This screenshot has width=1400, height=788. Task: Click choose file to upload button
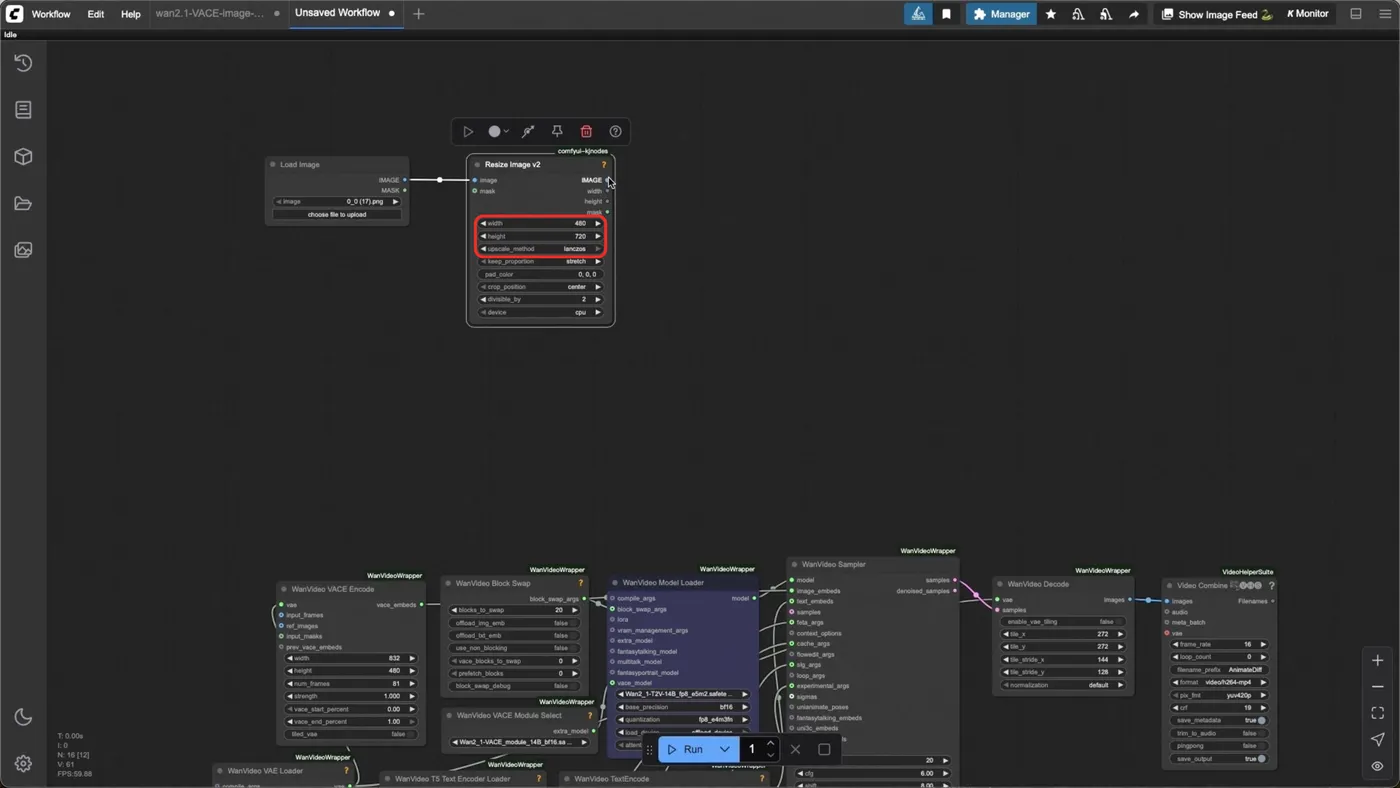tap(337, 214)
